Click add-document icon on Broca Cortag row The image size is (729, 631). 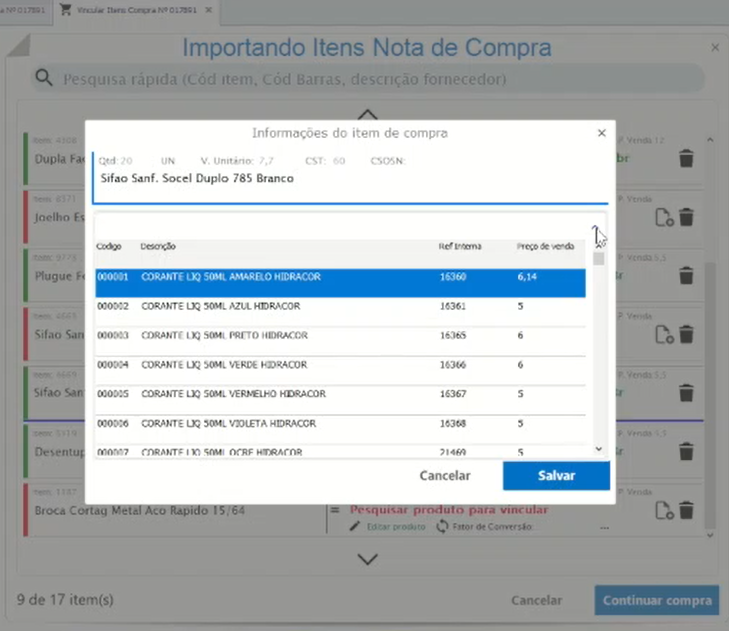coord(664,510)
